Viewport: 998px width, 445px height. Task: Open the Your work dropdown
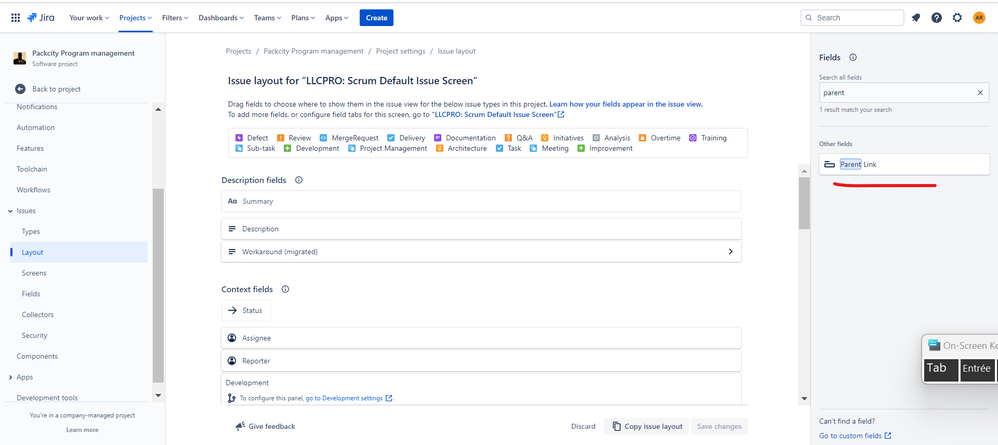pyautogui.click(x=89, y=18)
